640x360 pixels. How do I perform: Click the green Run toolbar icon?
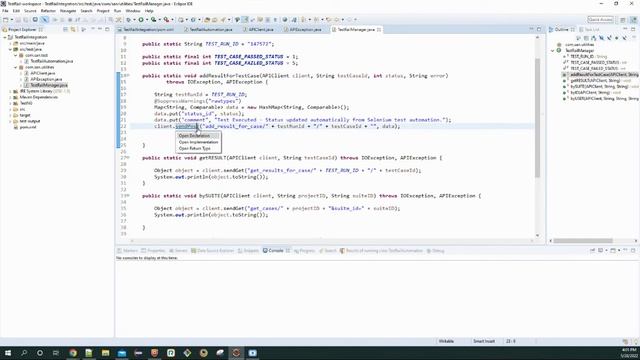pos(141,20)
